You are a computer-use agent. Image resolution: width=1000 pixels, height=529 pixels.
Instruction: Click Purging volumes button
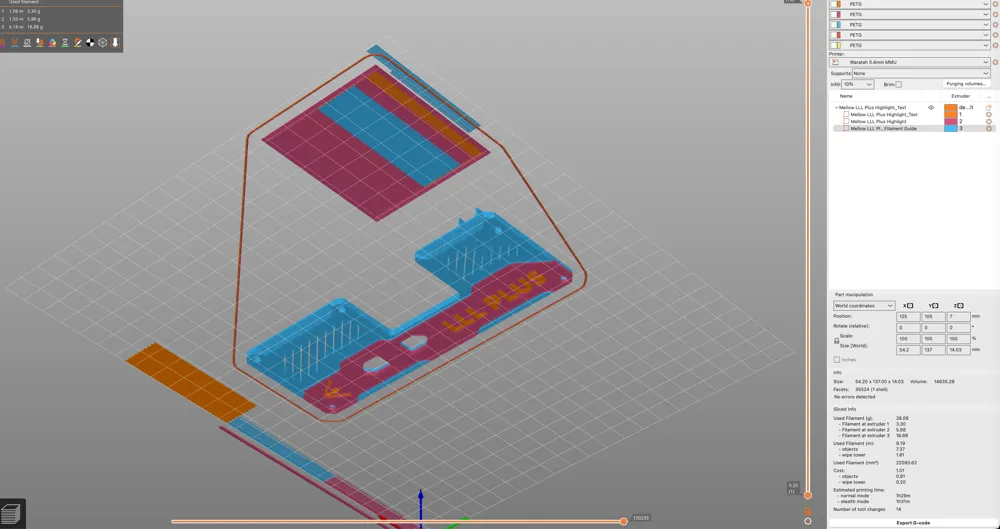(x=966, y=84)
